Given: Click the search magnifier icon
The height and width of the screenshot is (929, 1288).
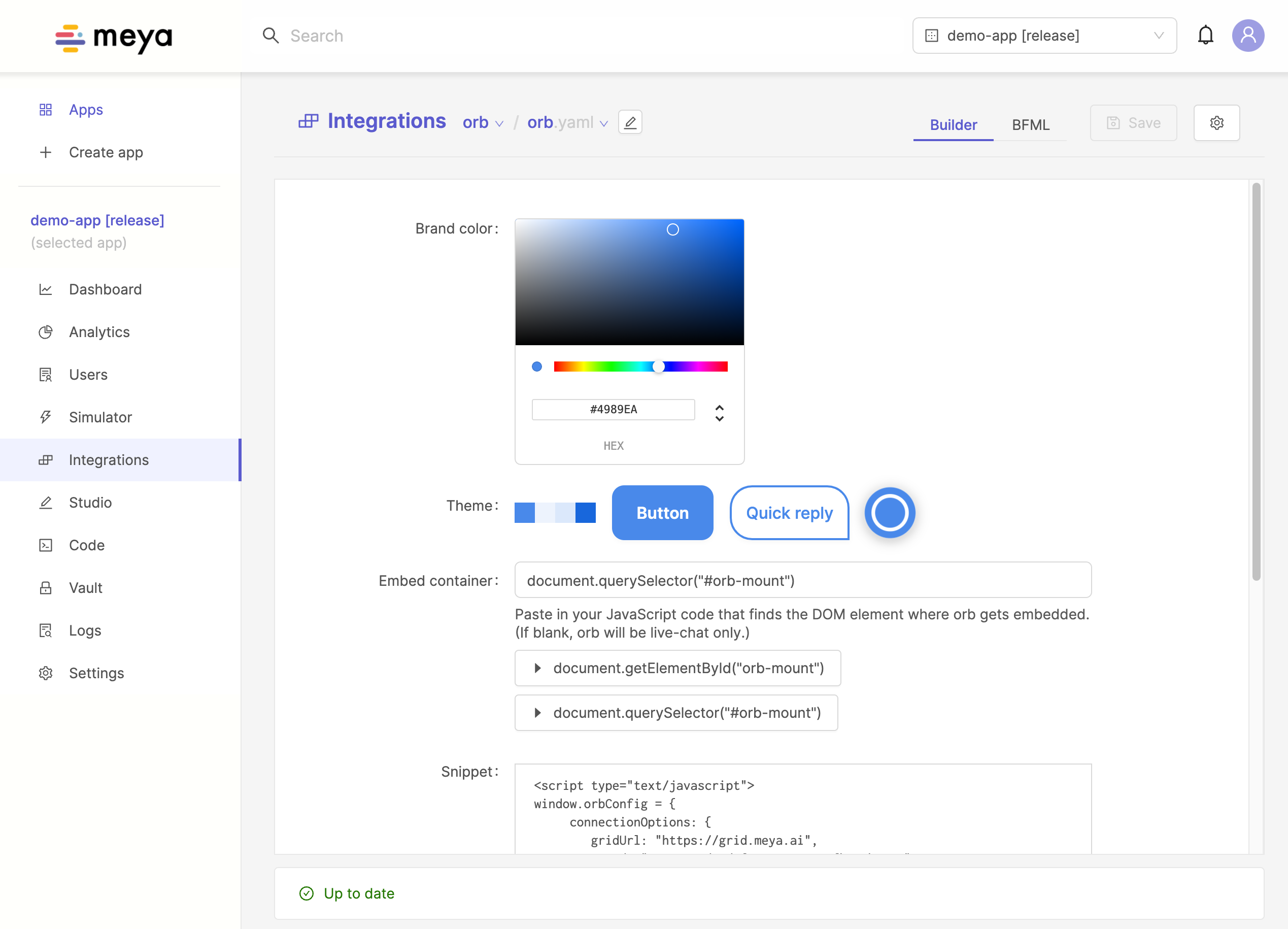Looking at the screenshot, I should click(x=271, y=36).
